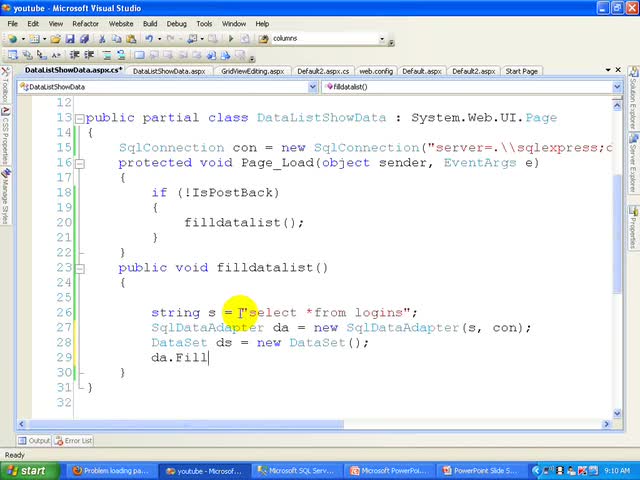640x480 pixels.
Task: Click the Open File folder icon
Action: (x=56, y=39)
